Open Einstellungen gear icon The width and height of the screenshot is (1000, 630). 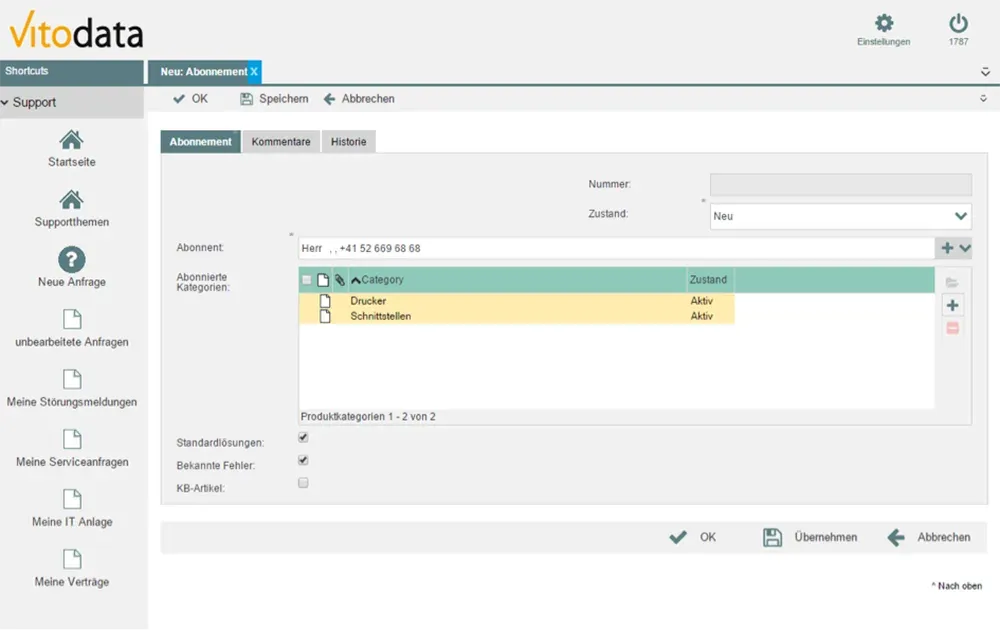click(x=883, y=24)
